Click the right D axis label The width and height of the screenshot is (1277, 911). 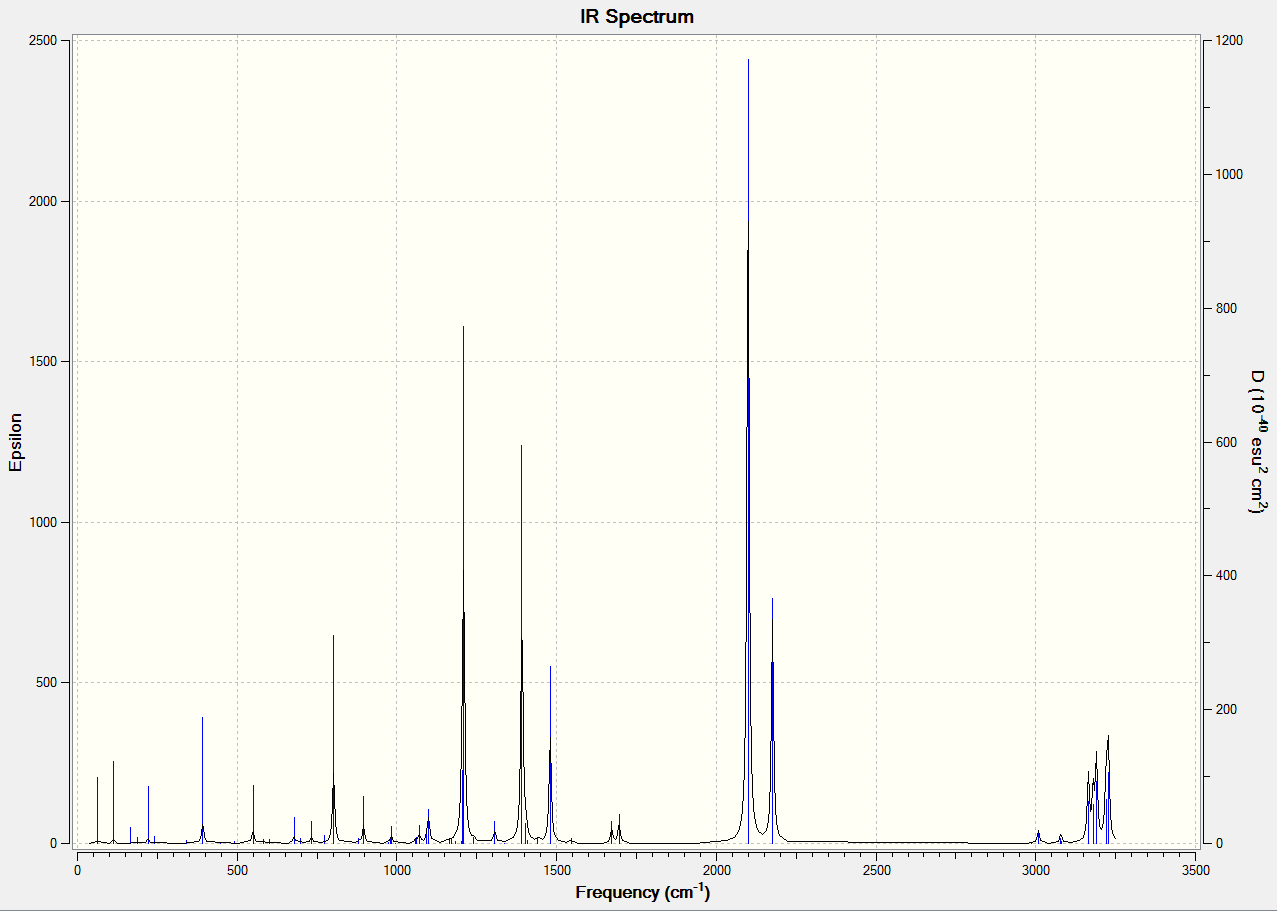1258,441
